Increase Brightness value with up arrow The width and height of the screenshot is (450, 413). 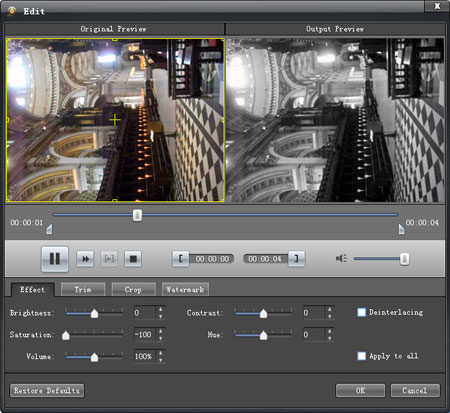161,309
